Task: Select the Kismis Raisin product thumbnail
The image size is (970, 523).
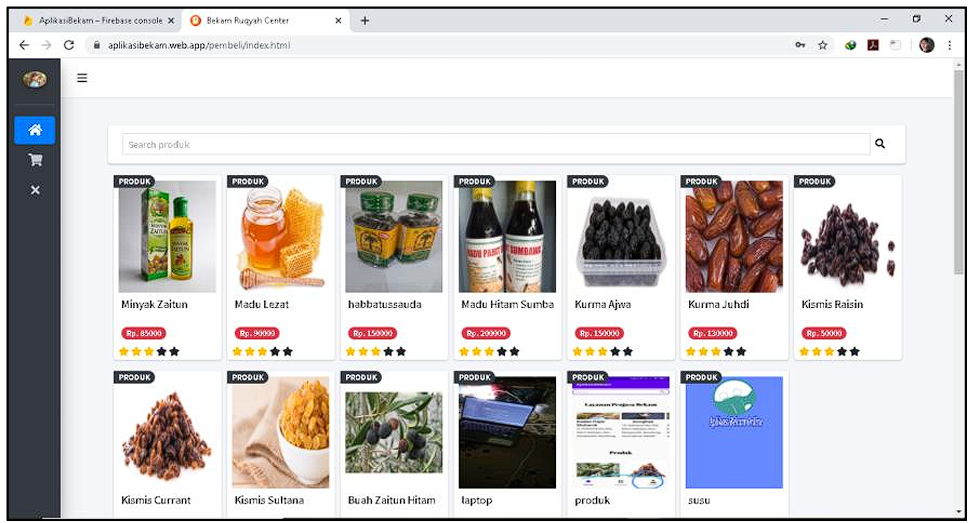Action: 847,236
